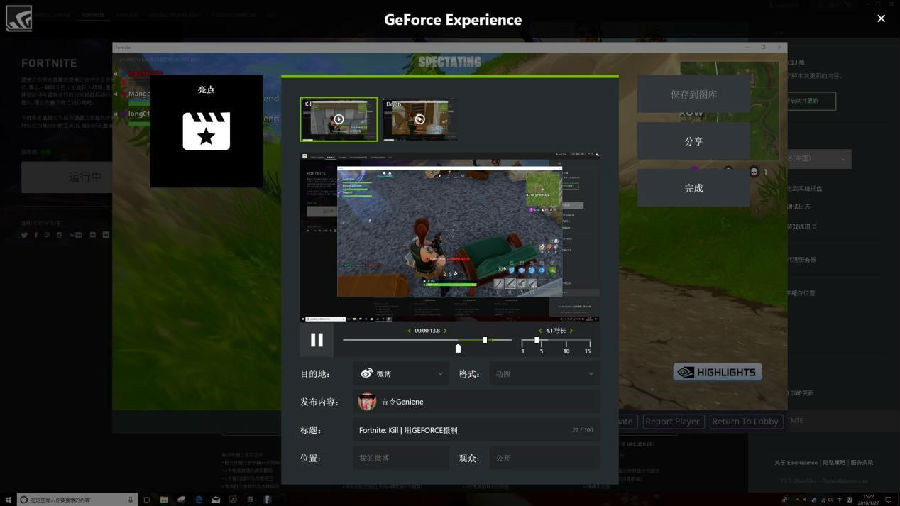
Task: Click Return To Lobby in Fortnite
Action: point(745,422)
